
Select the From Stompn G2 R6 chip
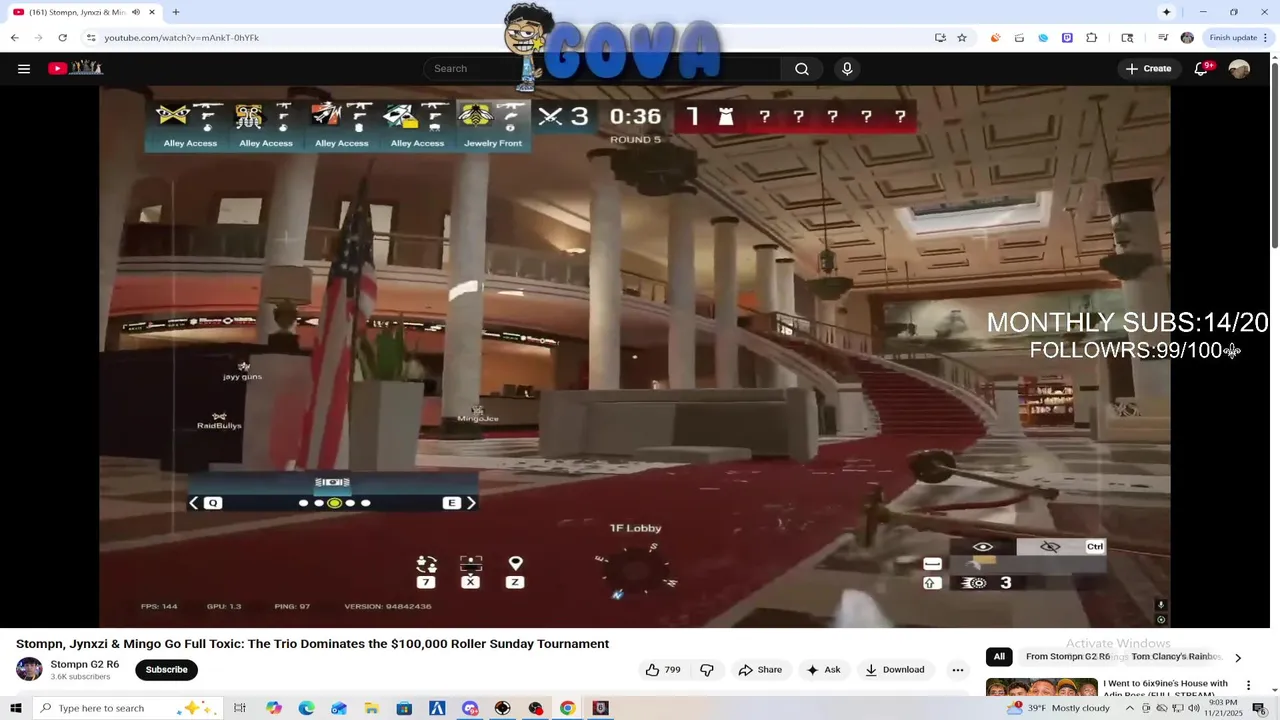tap(1068, 657)
